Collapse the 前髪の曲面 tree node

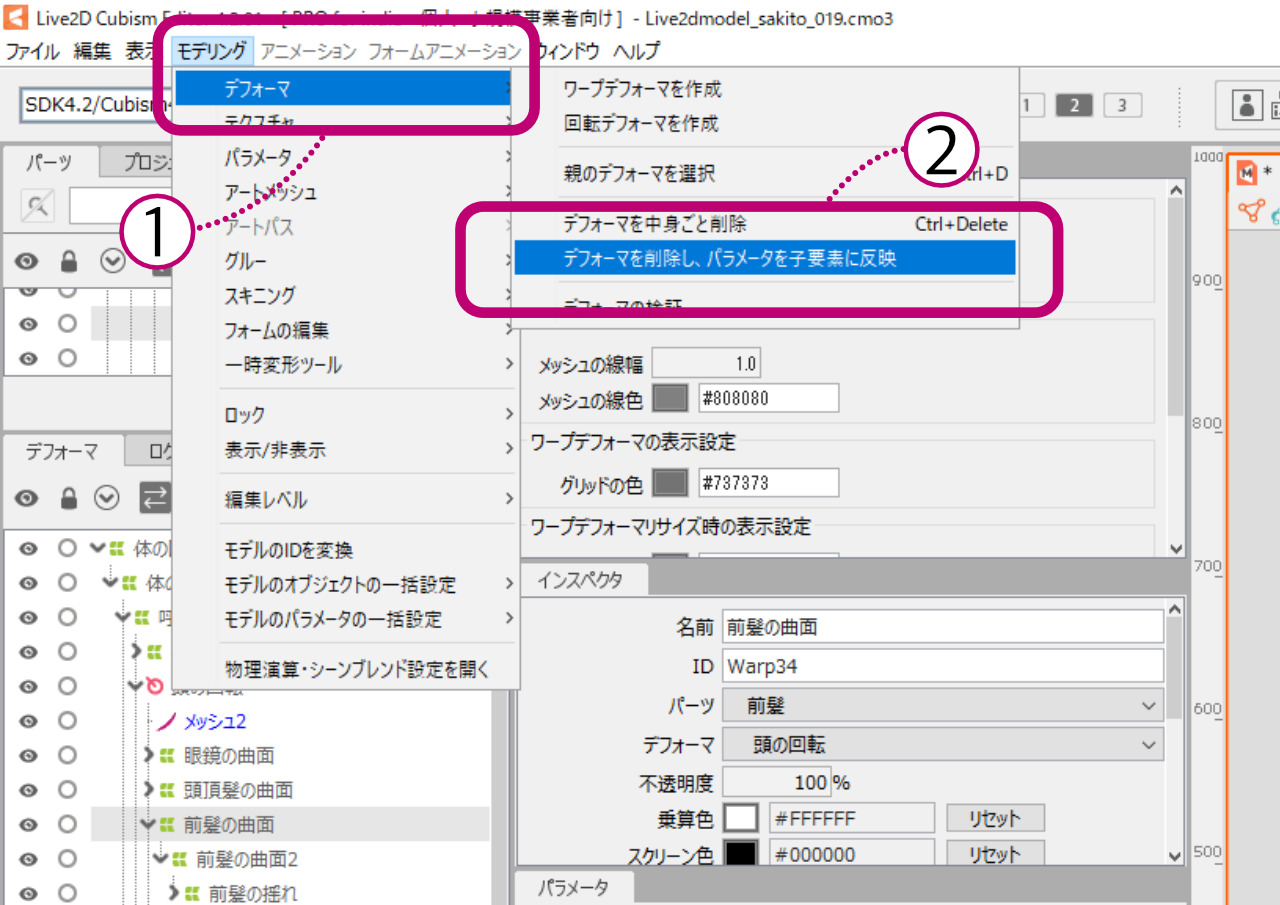(149, 825)
